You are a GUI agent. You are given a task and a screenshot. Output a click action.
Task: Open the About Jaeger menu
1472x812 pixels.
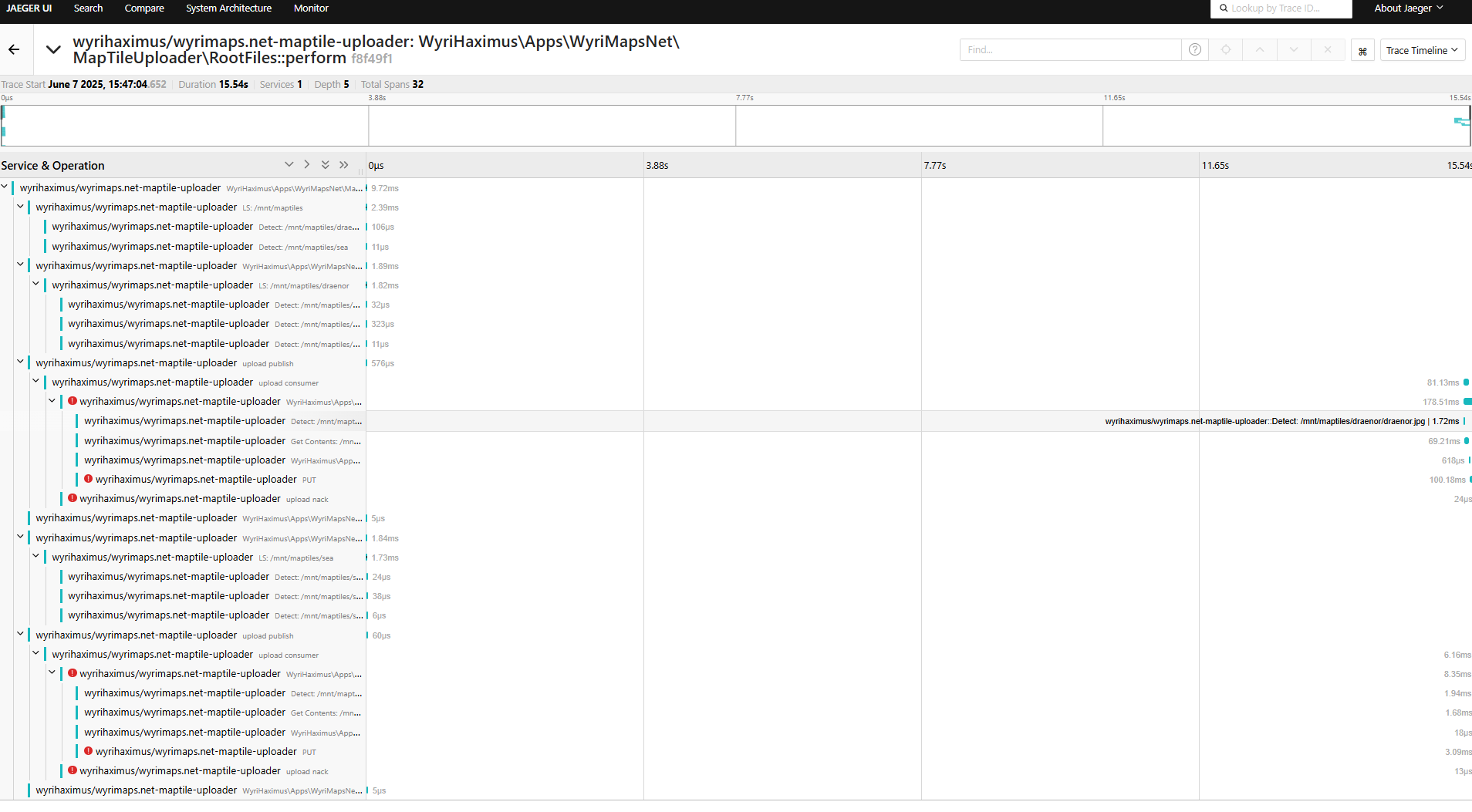pos(1408,8)
